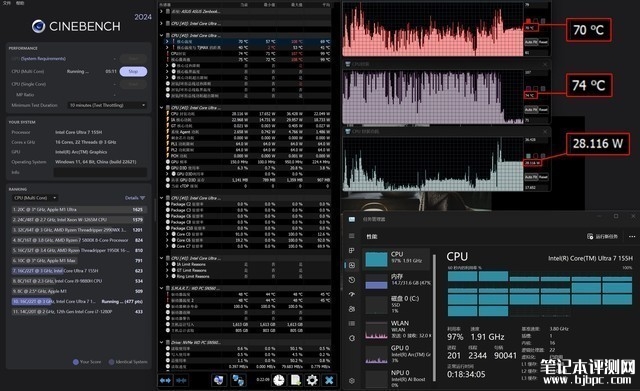Viewport: 640px width, 391px height.
Task: Select the red graph color swatch
Action: pyautogui.click(x=529, y=20)
